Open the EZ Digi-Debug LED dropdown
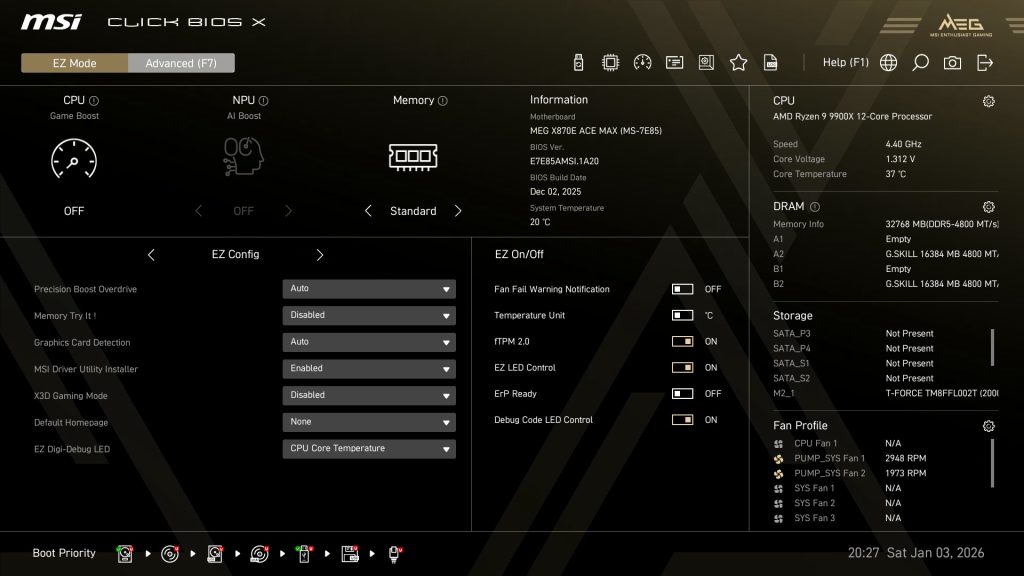The height and width of the screenshot is (576, 1024). (369, 448)
